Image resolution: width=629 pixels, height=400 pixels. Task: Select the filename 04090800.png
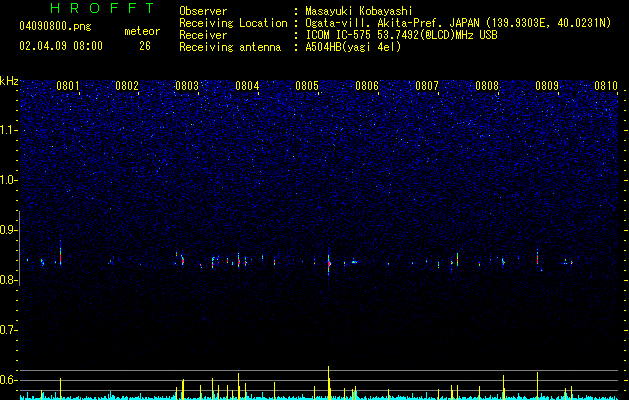pos(55,27)
